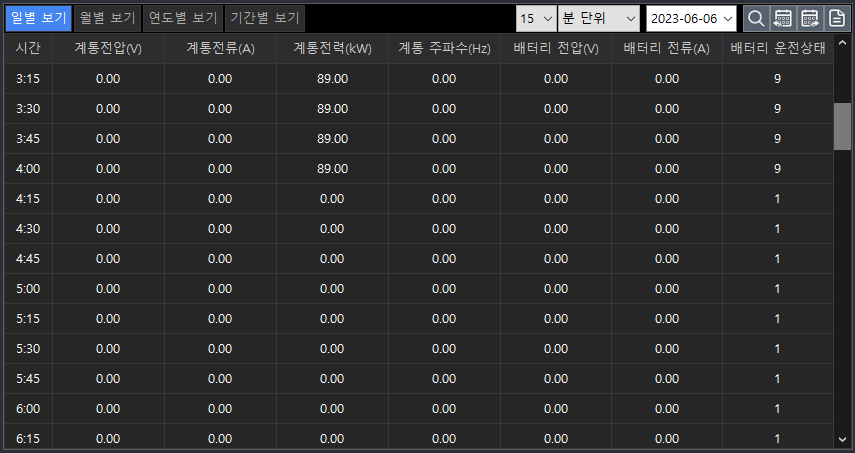Select the 3:45 time cell
This screenshot has height=453, width=855.
(x=28, y=138)
